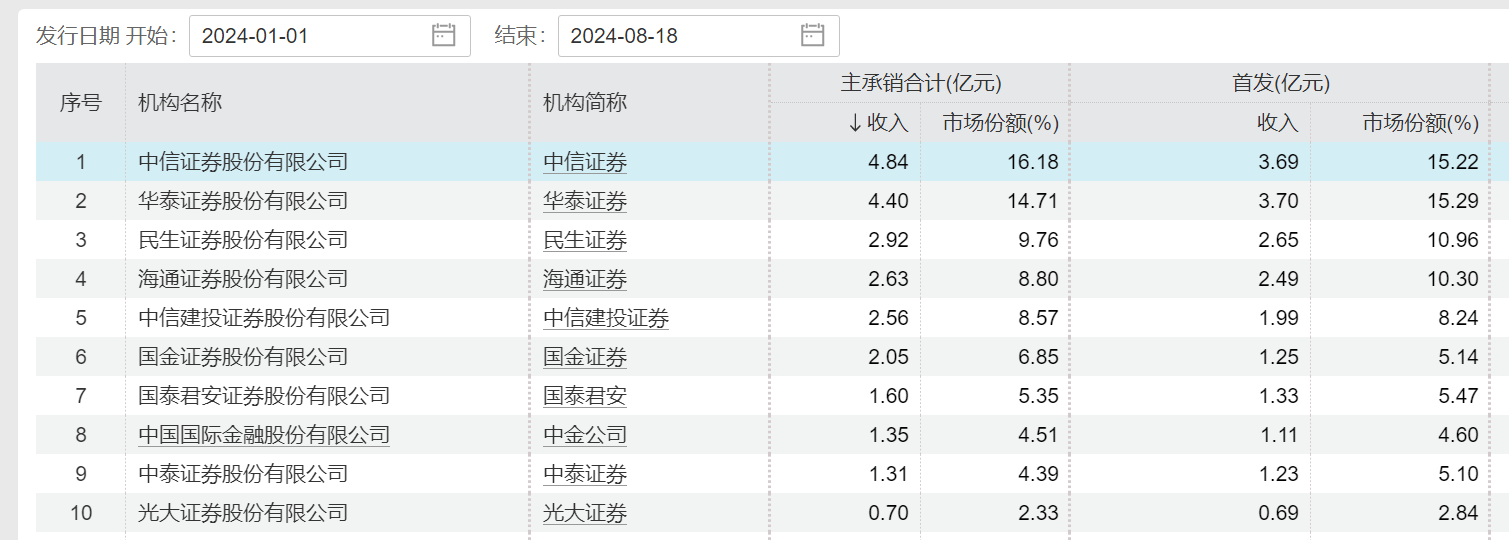
Task: Open the end date calendar icon
Action: click(x=812, y=35)
